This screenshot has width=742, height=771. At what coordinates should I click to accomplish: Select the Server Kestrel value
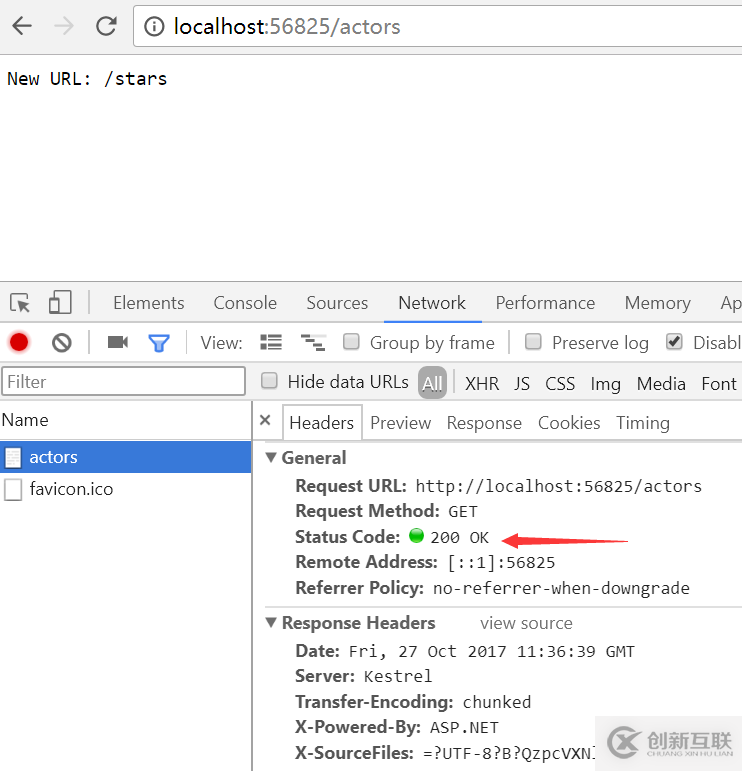click(x=398, y=676)
